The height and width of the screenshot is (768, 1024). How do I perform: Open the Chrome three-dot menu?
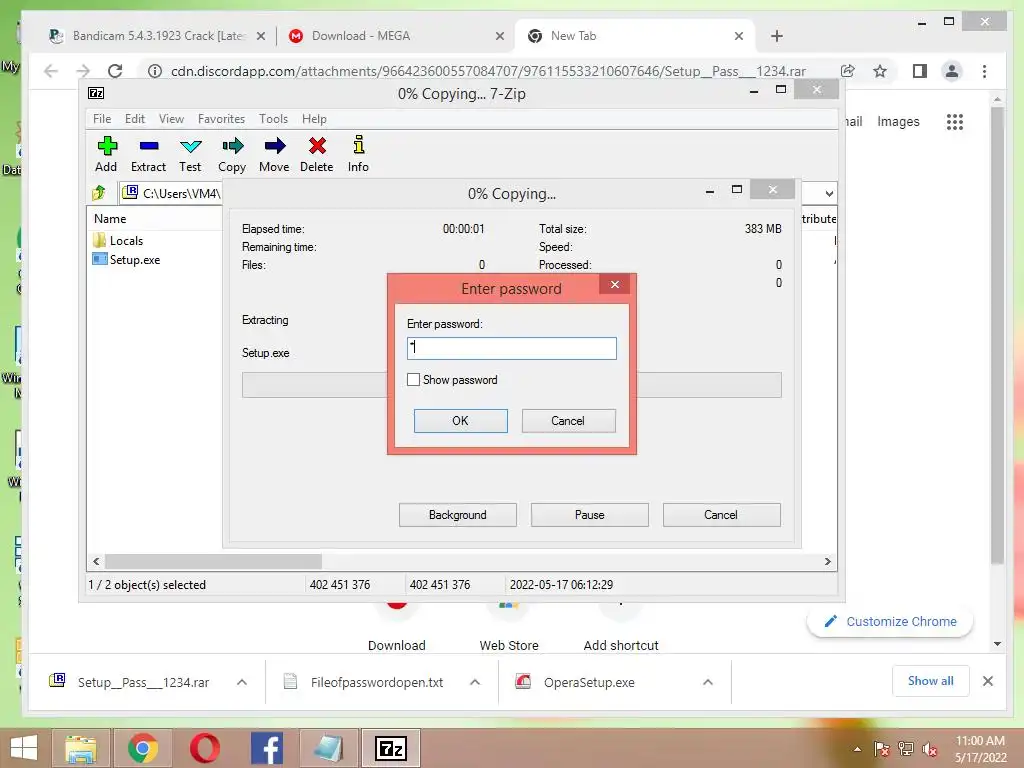[x=984, y=71]
